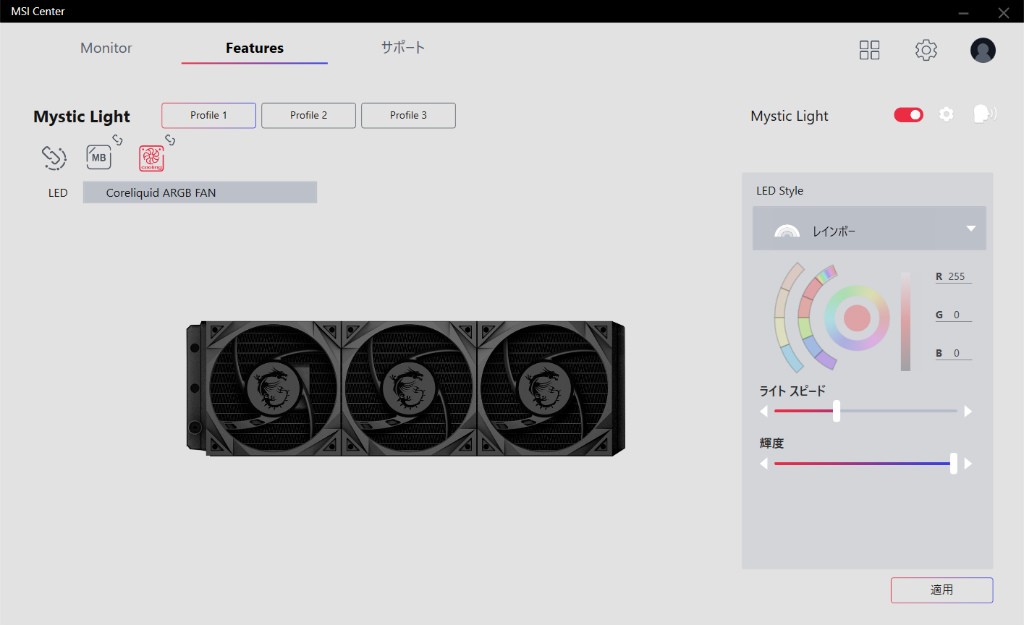Select Profile 2
The height and width of the screenshot is (625, 1024).
(308, 115)
